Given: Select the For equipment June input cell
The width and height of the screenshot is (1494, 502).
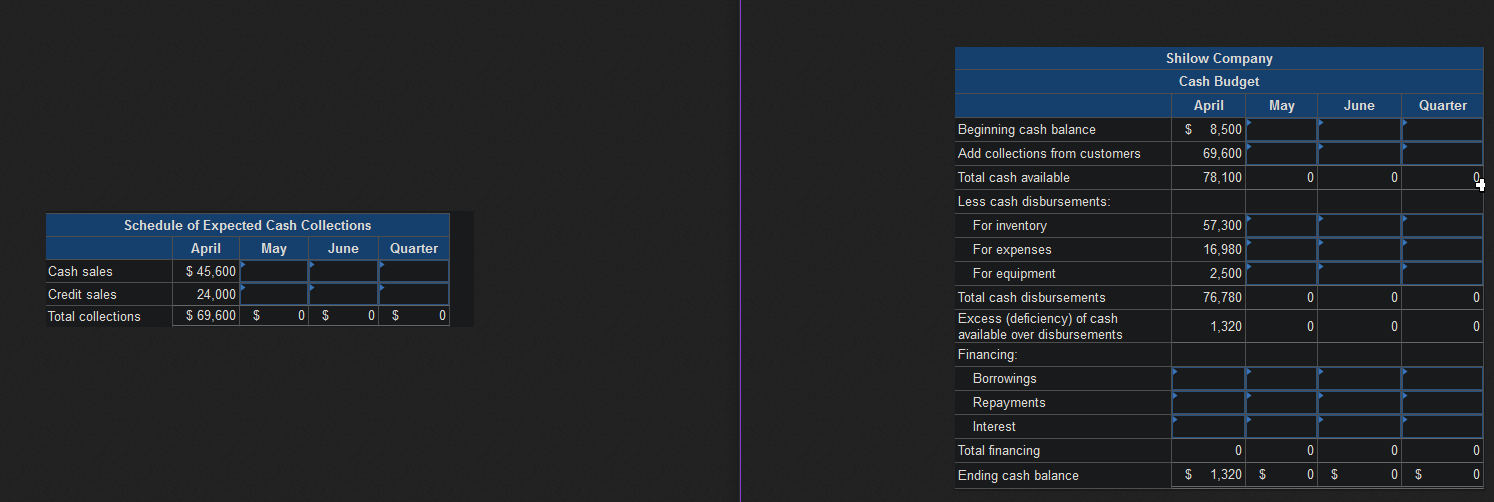Looking at the screenshot, I should coord(1359,273).
